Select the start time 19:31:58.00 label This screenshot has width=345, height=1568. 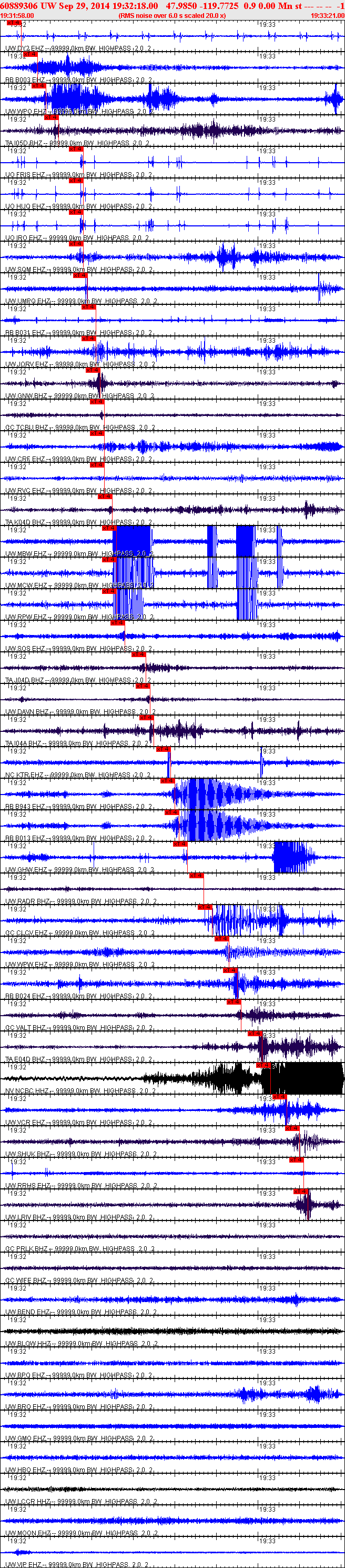click(17, 16)
